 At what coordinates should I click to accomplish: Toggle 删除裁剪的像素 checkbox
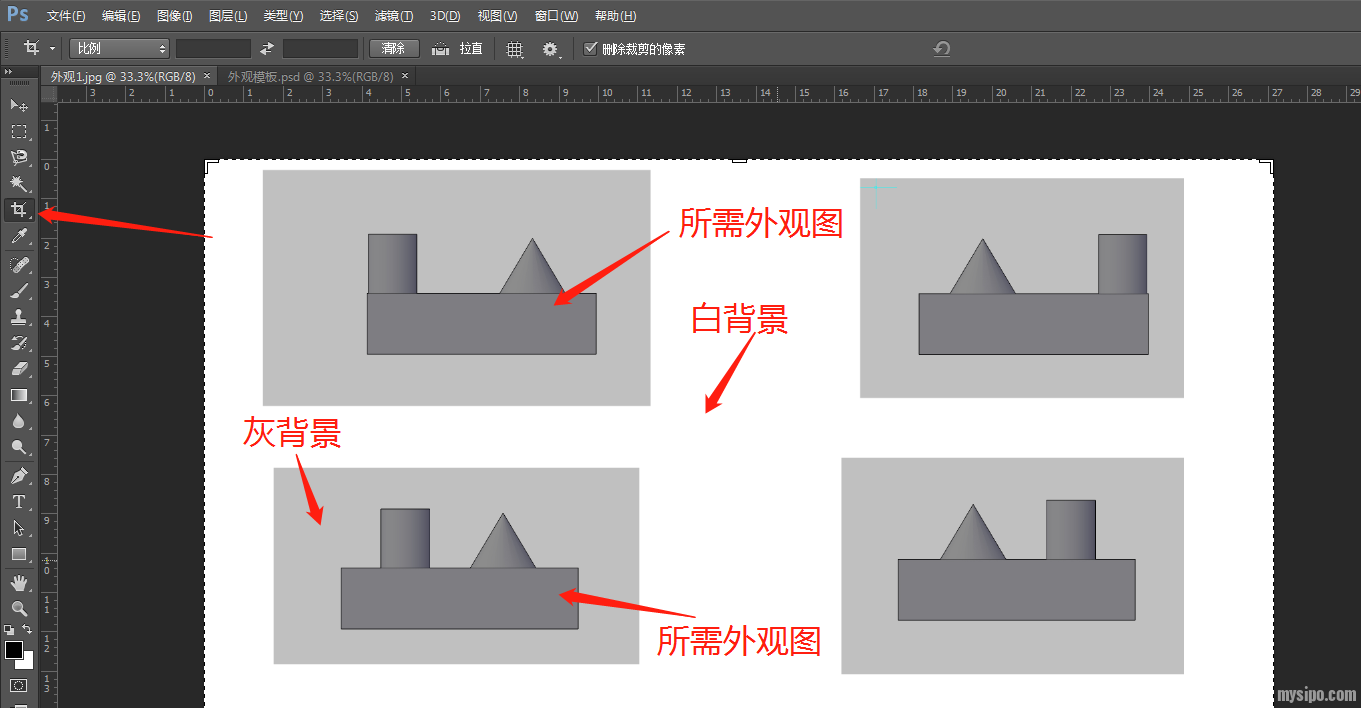point(591,48)
